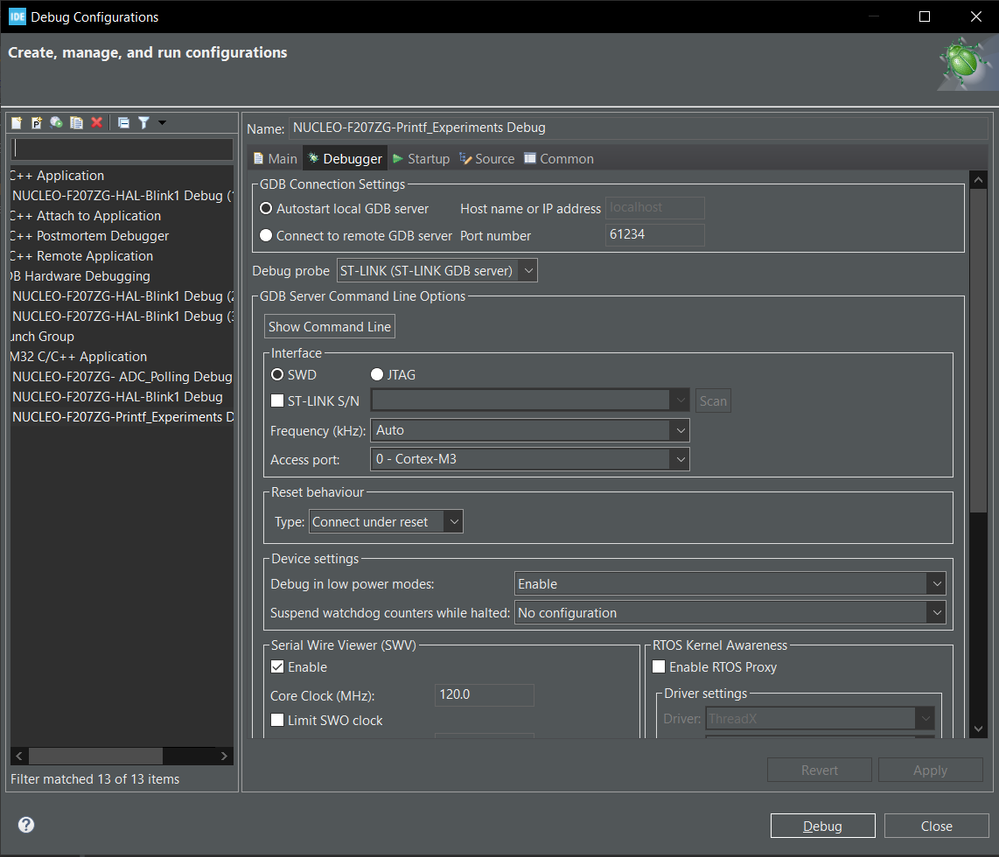
Task: Enable the ST-LINK S/N checkbox
Action: point(278,401)
